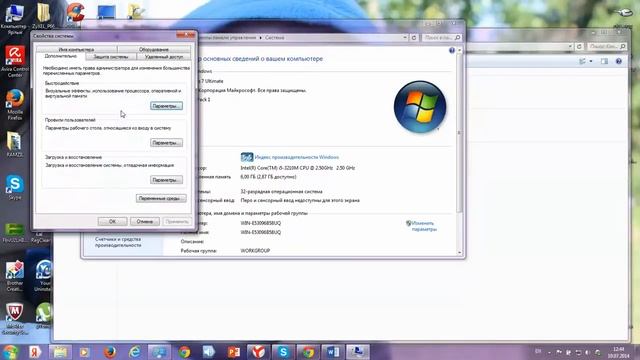Switch to the "Имя компьютера" tab

(76, 49)
